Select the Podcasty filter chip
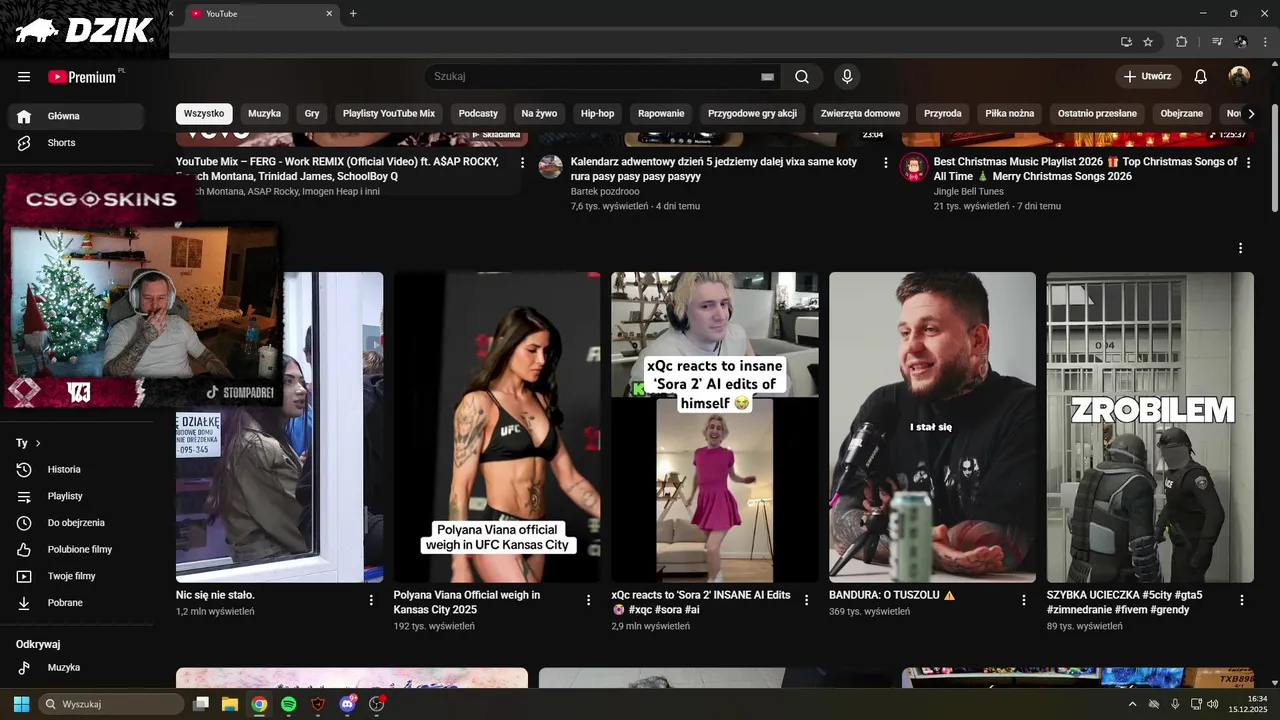The image size is (1280, 720). [478, 114]
